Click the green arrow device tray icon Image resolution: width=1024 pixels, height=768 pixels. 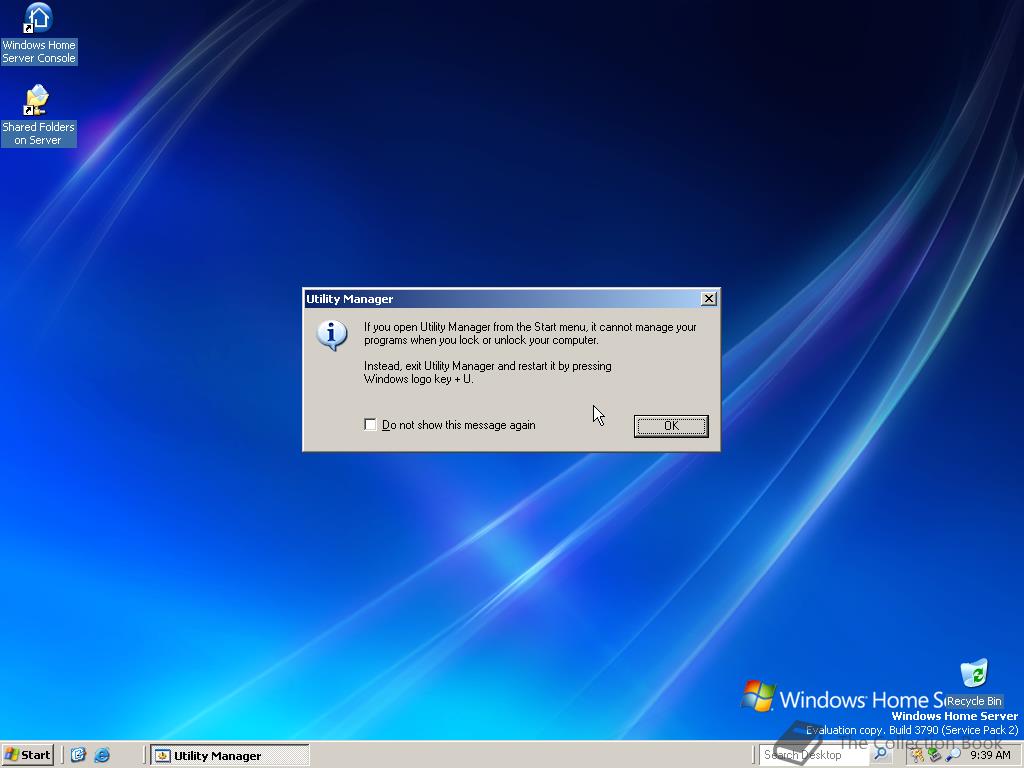(x=935, y=755)
